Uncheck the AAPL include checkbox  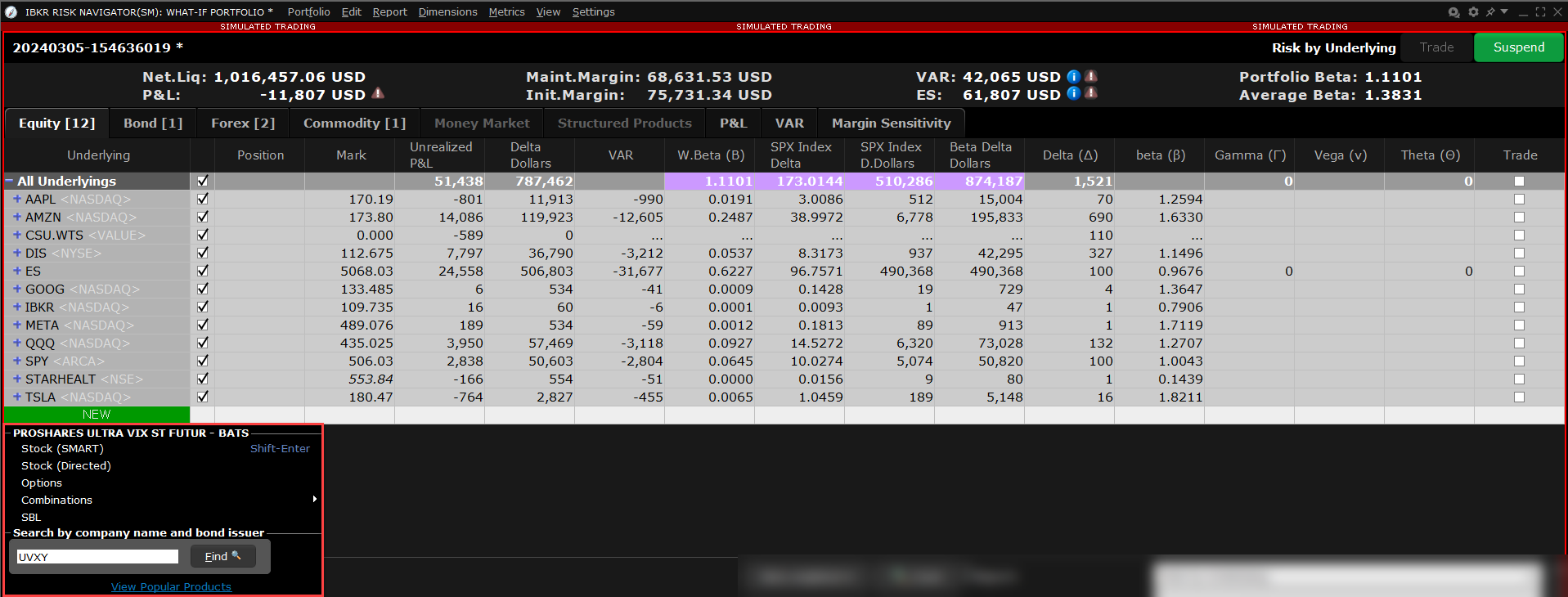(x=203, y=199)
